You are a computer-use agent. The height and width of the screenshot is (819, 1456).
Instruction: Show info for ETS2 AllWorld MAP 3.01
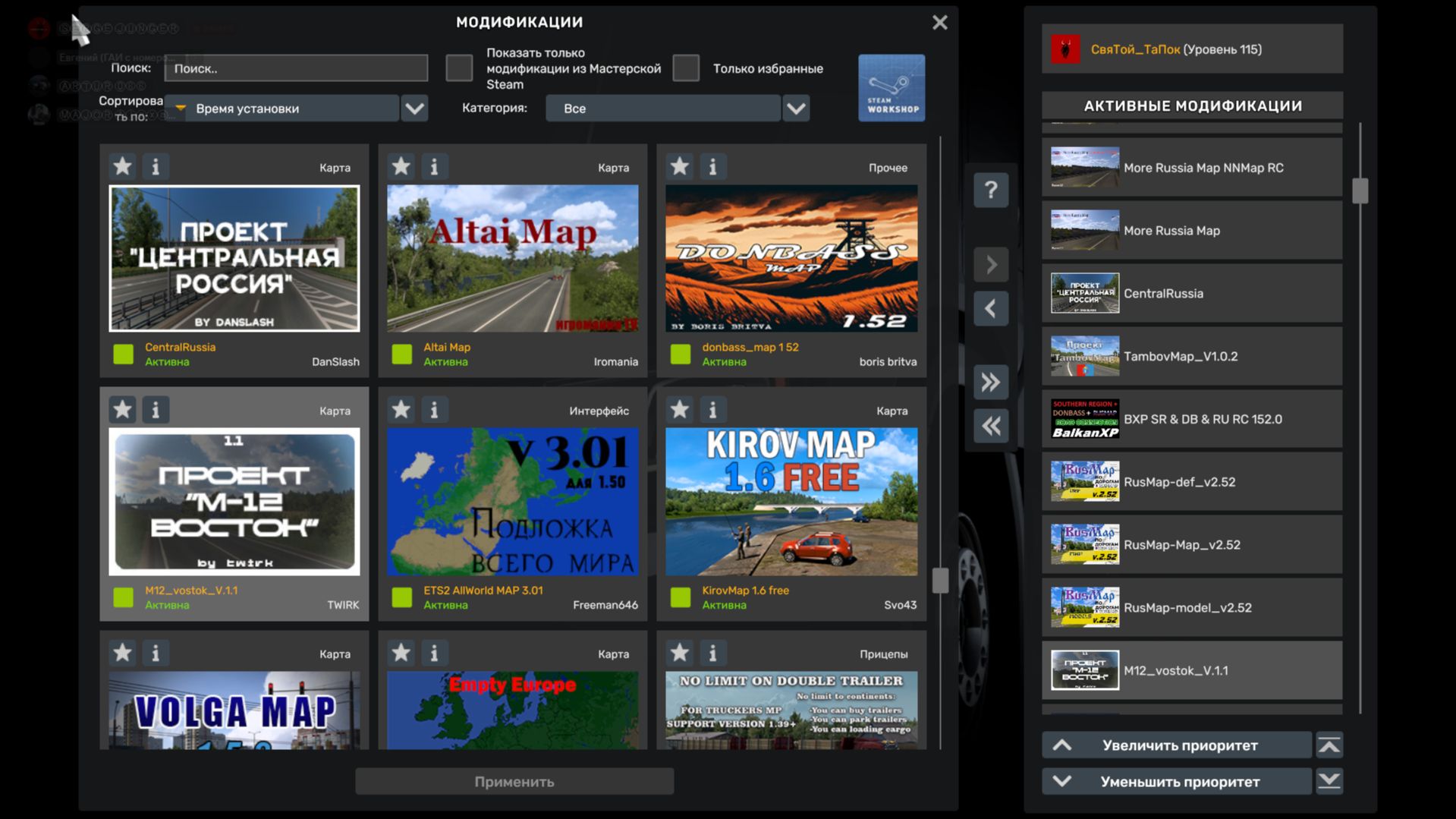coord(434,410)
